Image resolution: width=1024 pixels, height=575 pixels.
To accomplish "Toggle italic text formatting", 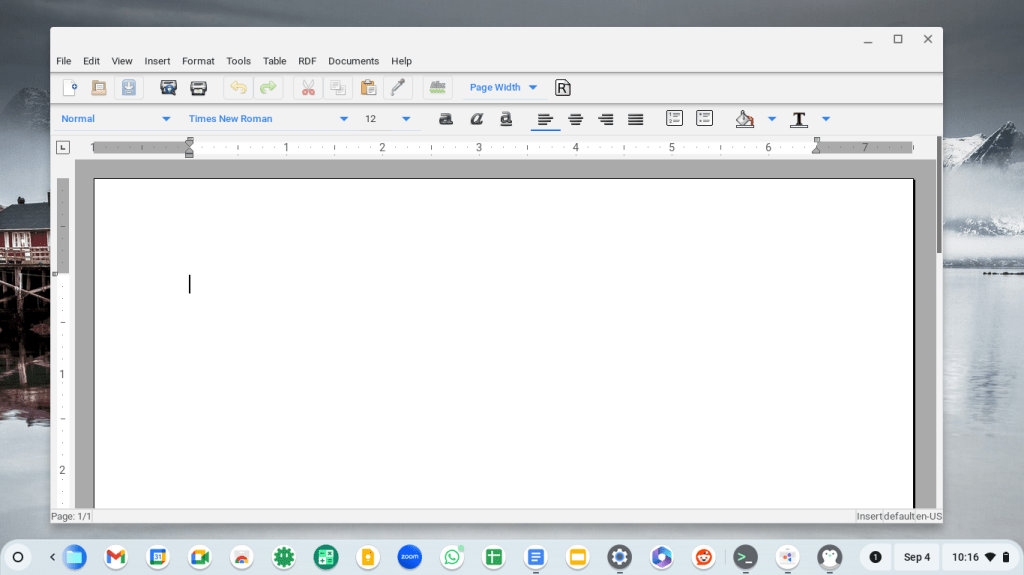I will (x=476, y=119).
